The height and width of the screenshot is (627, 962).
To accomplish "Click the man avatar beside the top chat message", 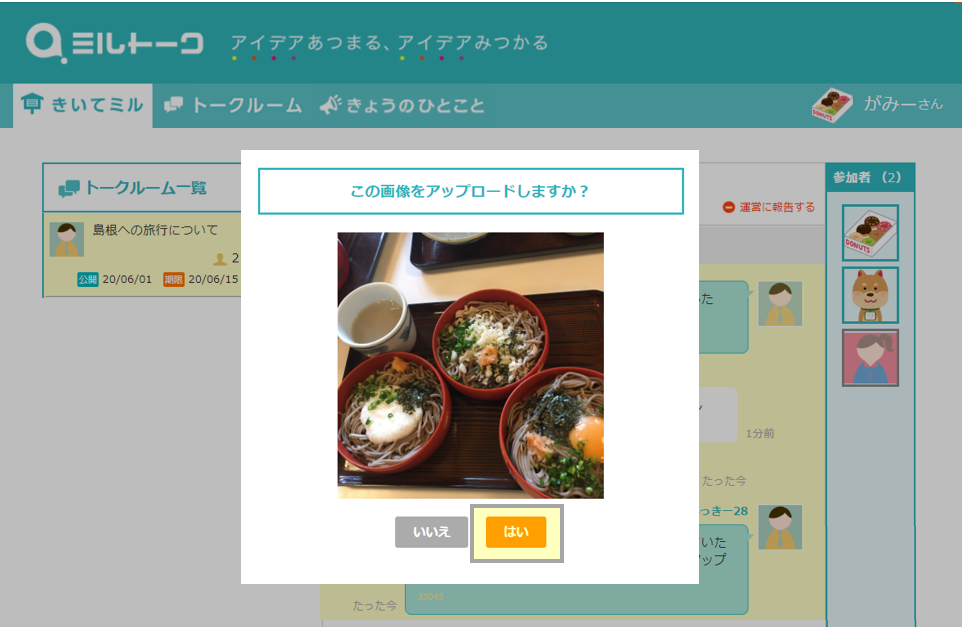I will pyautogui.click(x=779, y=303).
